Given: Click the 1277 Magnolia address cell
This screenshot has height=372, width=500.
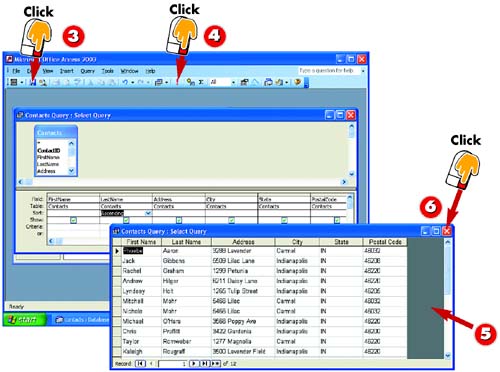Looking at the screenshot, I should (243, 342).
